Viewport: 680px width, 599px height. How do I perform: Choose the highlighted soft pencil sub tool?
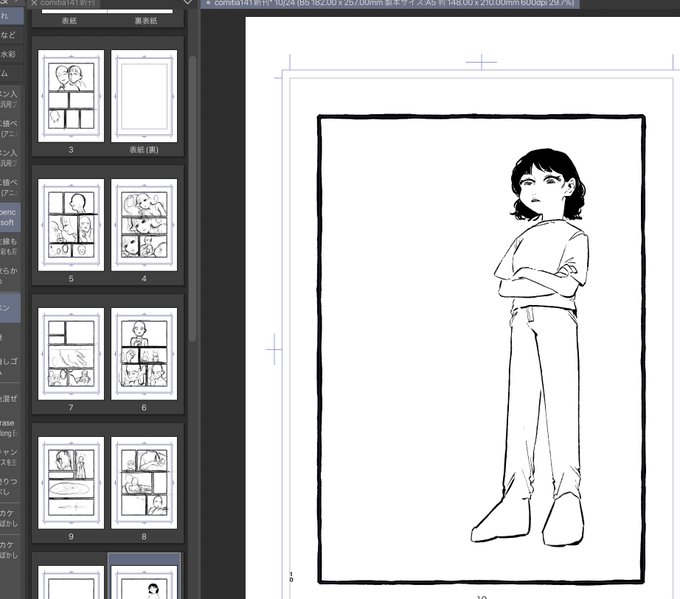pyautogui.click(x=10, y=217)
